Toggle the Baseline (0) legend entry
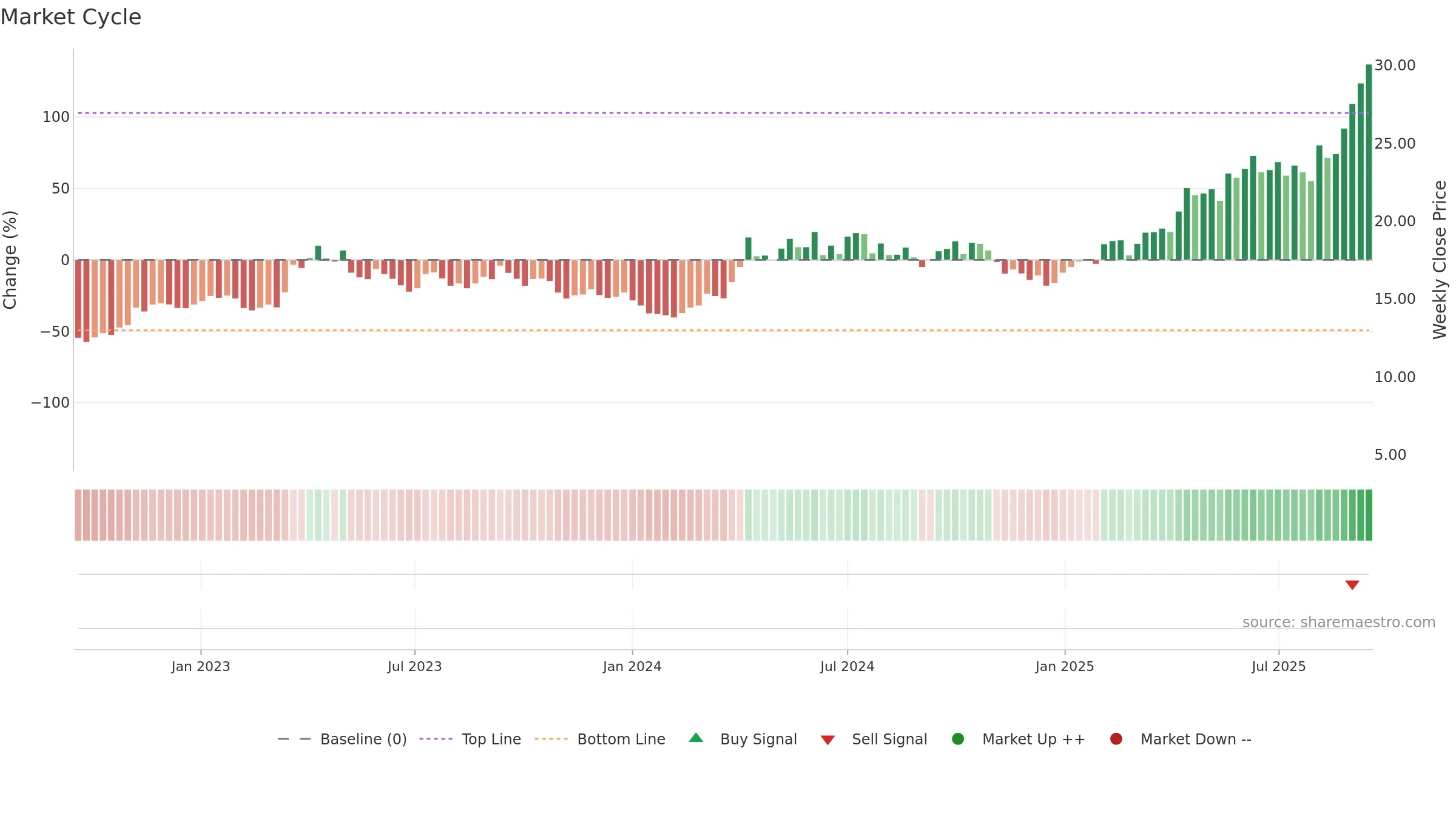This screenshot has height=819, width=1456. [x=342, y=739]
